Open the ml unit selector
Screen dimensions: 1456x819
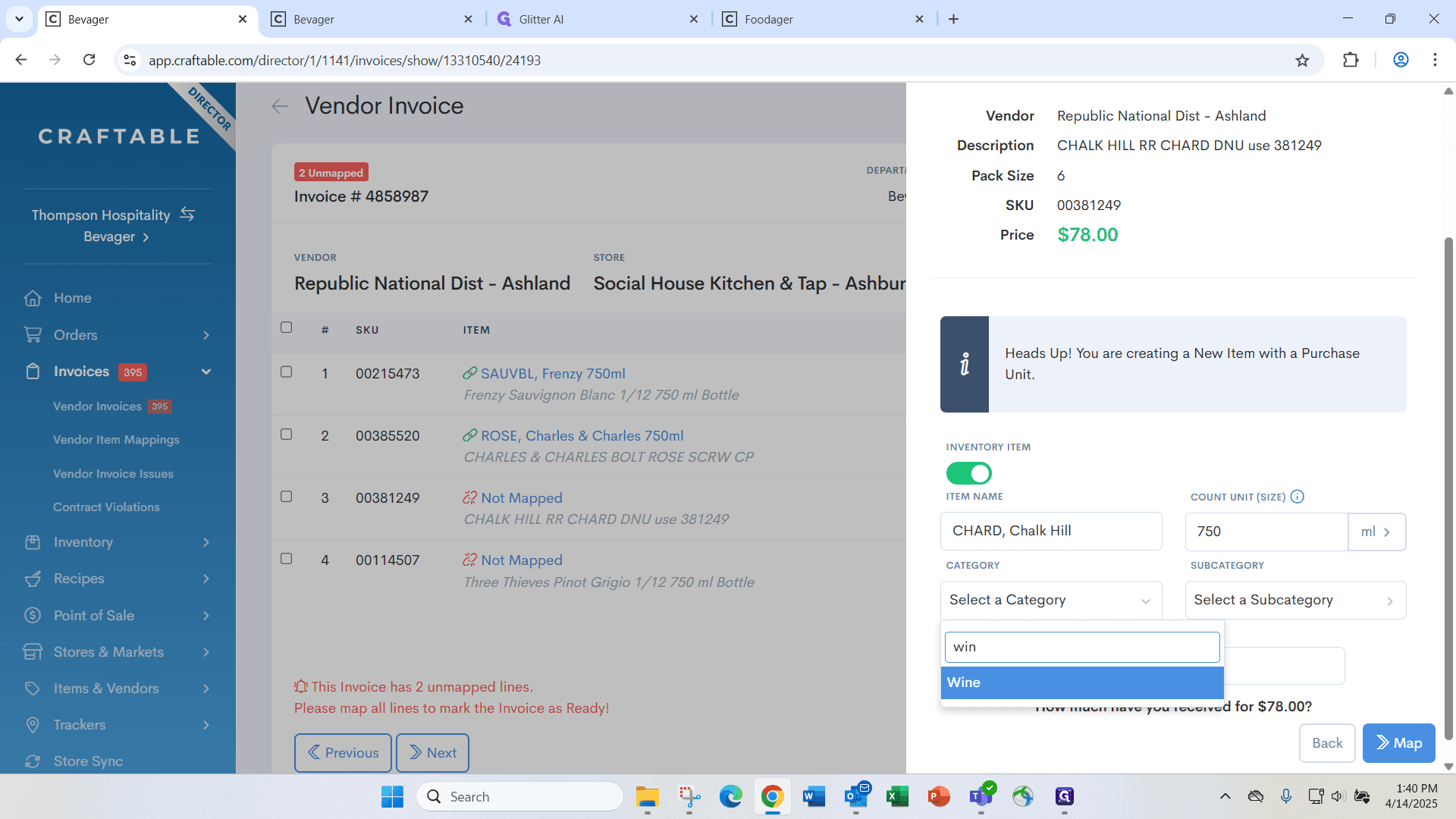coord(1376,532)
